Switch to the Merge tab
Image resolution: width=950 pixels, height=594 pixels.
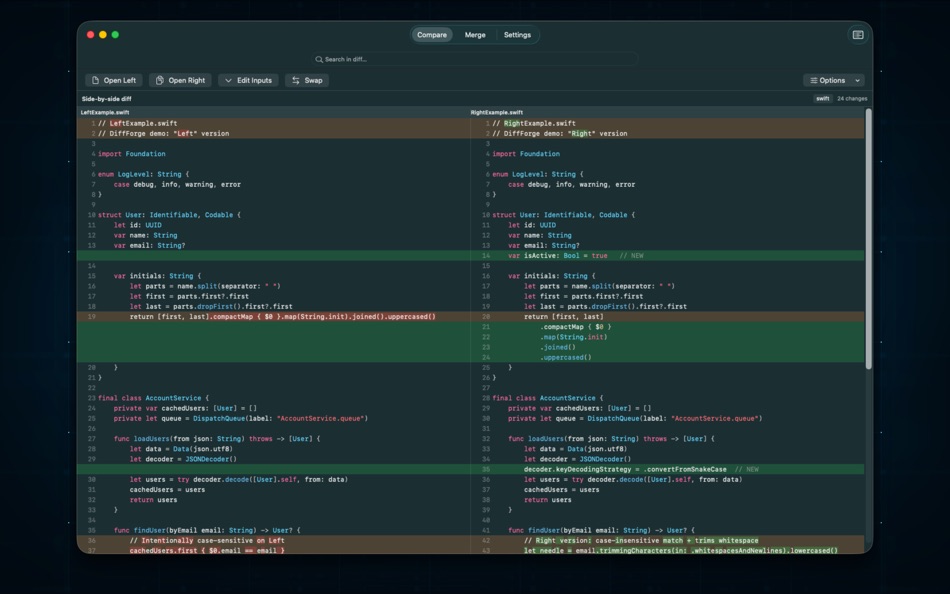[x=474, y=34]
